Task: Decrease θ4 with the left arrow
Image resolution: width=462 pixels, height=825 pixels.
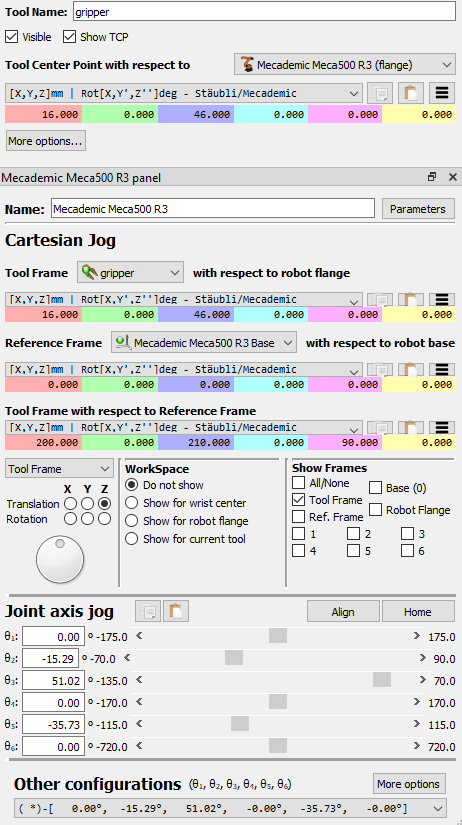Action: (x=139, y=702)
